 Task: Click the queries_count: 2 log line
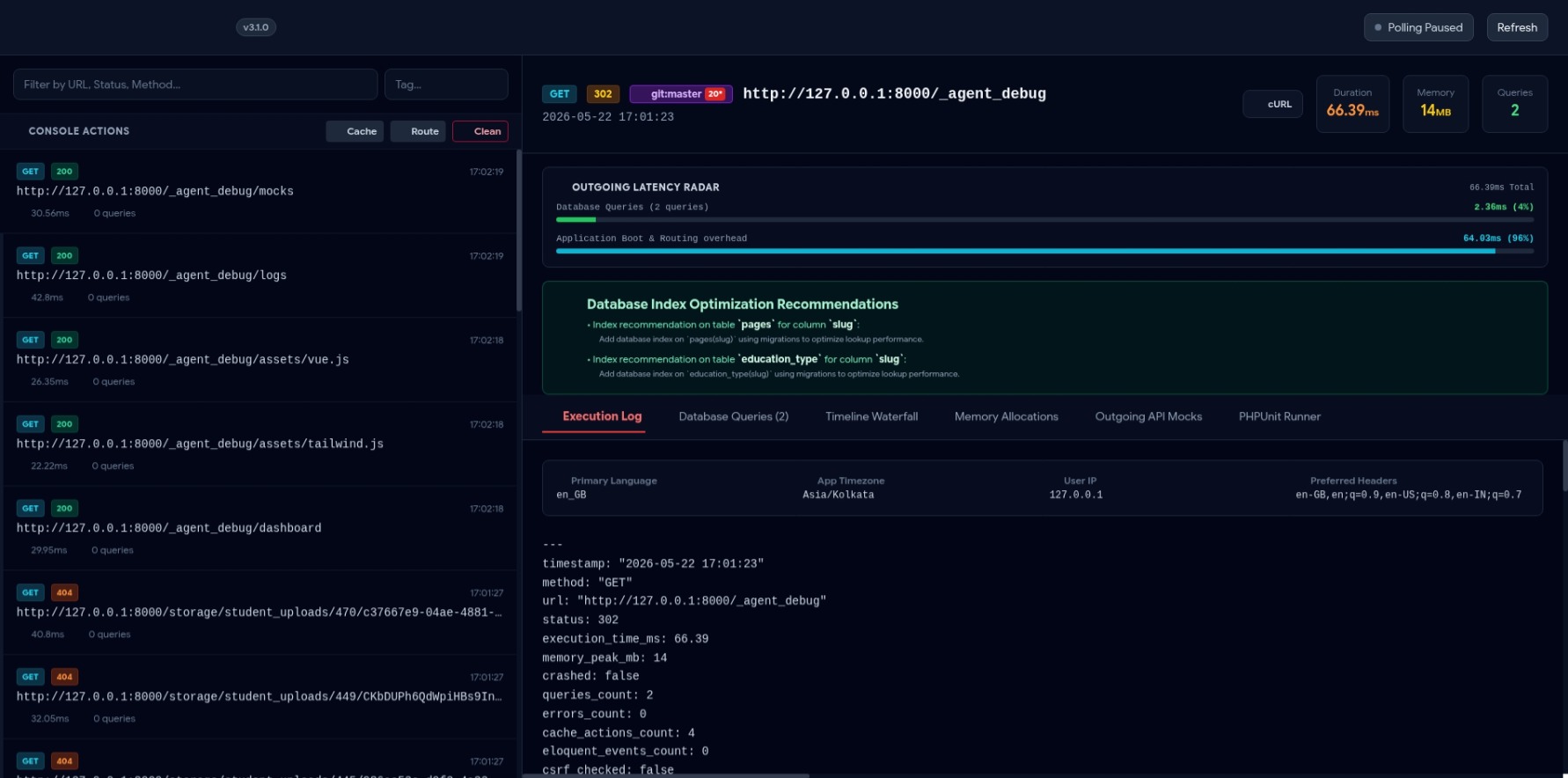(x=597, y=695)
